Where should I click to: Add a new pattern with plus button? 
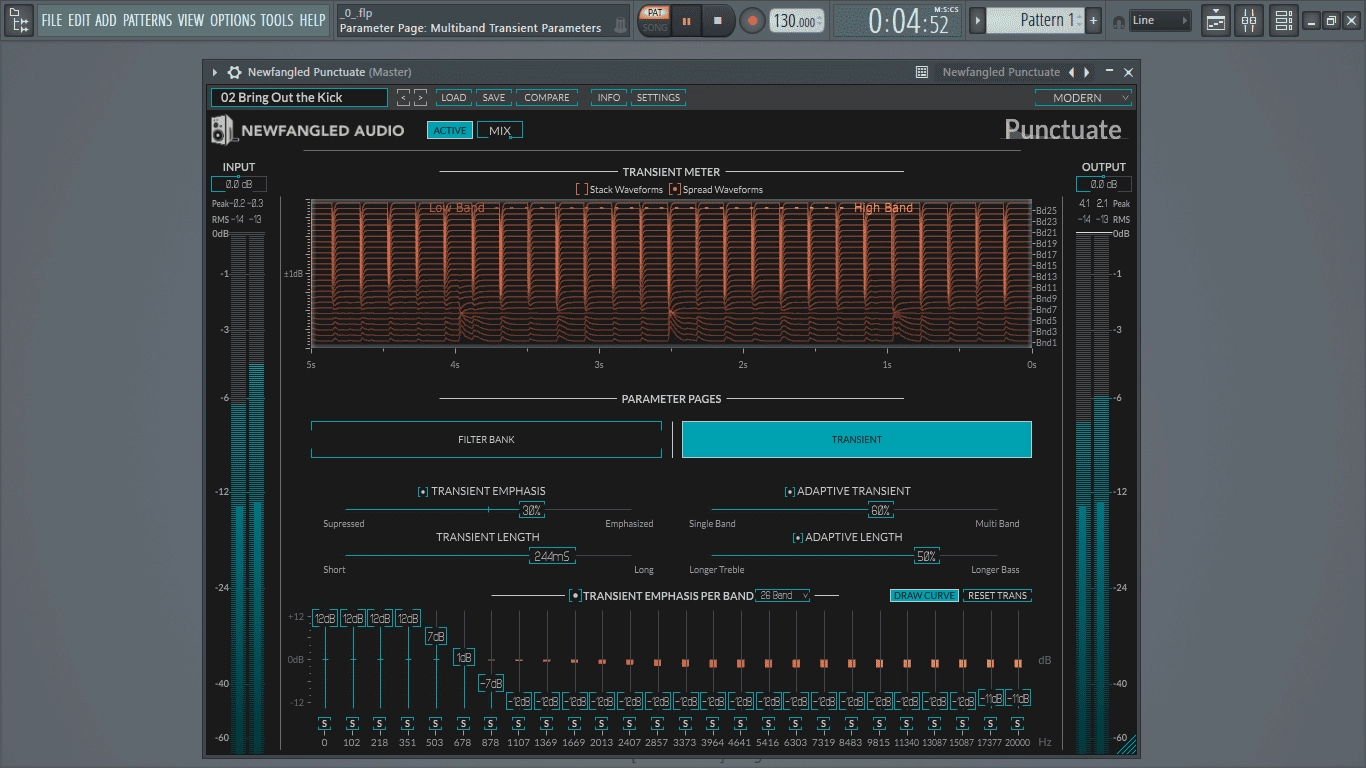pos(1093,20)
